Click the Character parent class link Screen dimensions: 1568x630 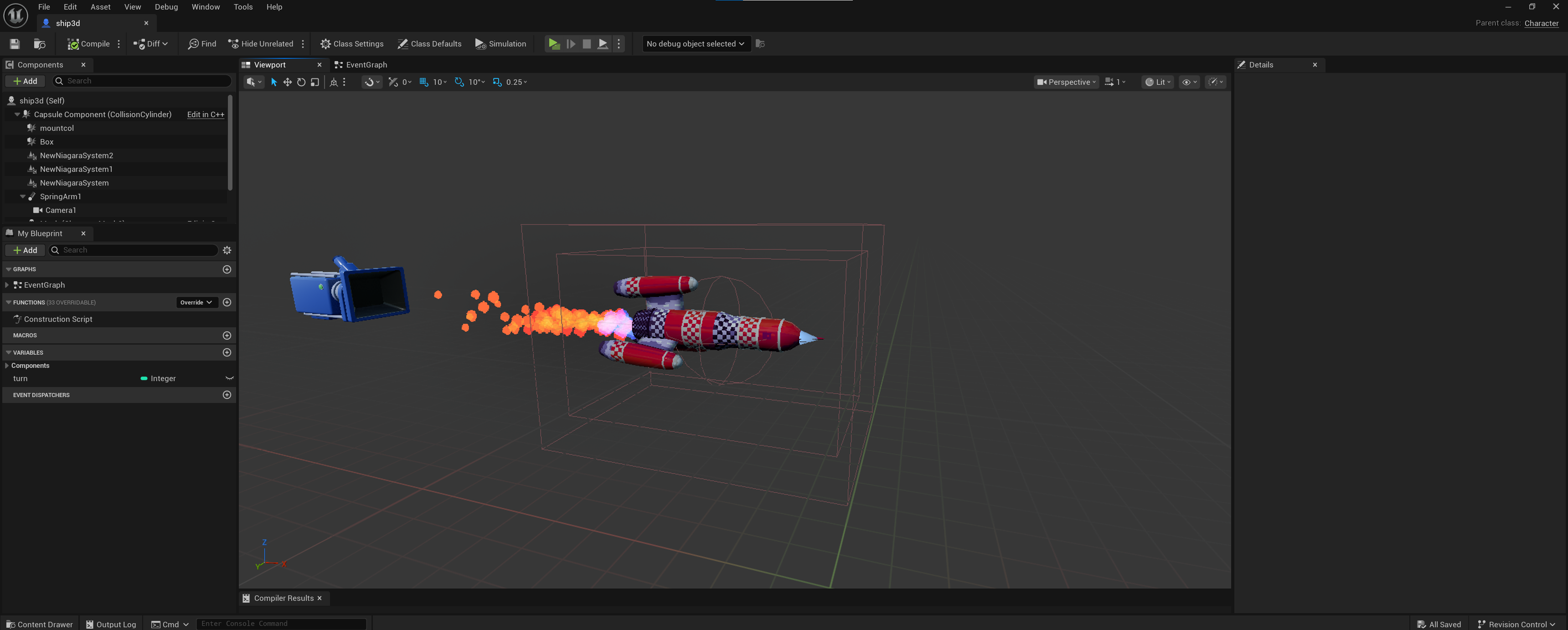click(1541, 23)
